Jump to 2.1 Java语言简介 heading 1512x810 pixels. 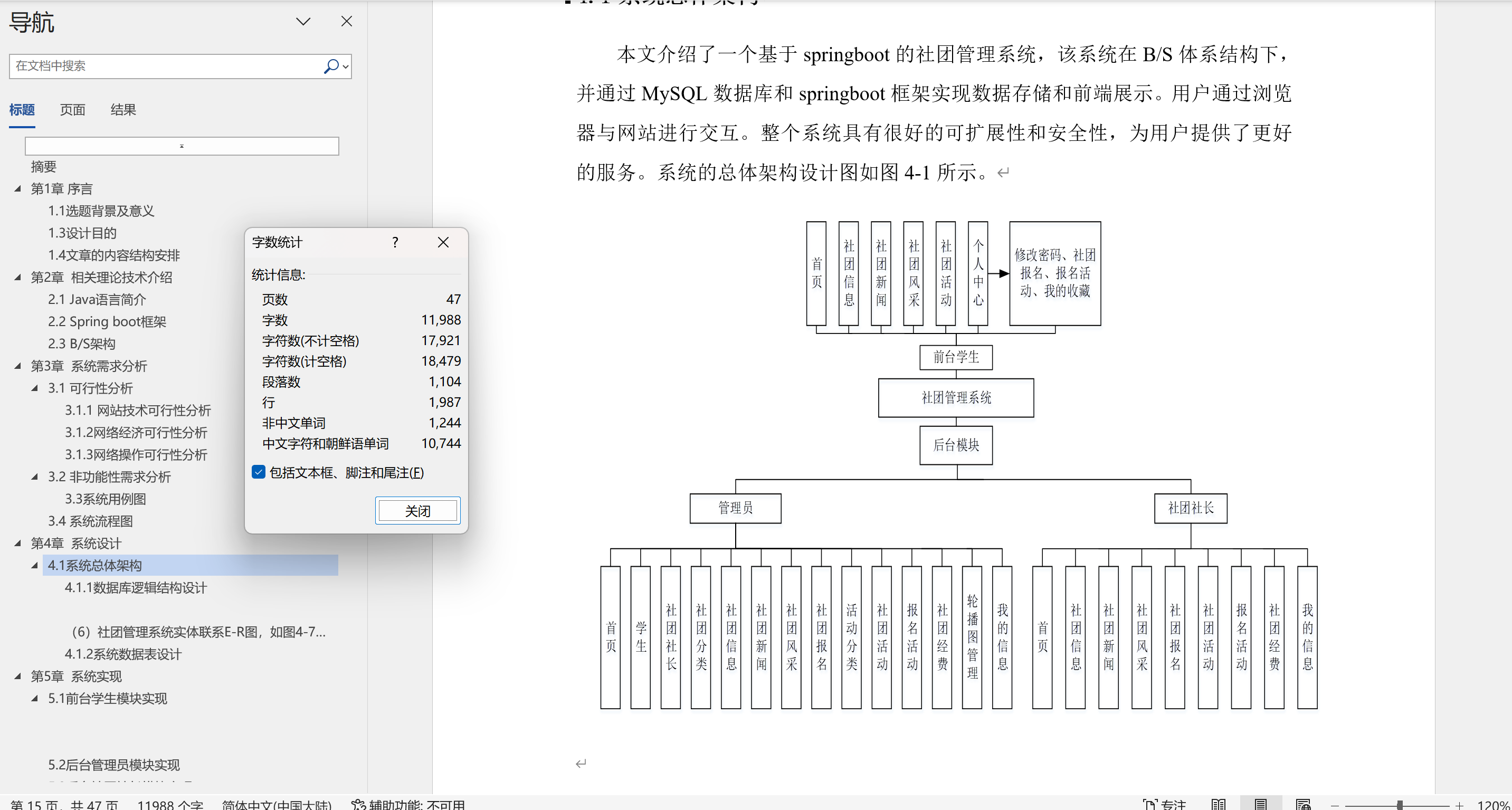(97, 299)
